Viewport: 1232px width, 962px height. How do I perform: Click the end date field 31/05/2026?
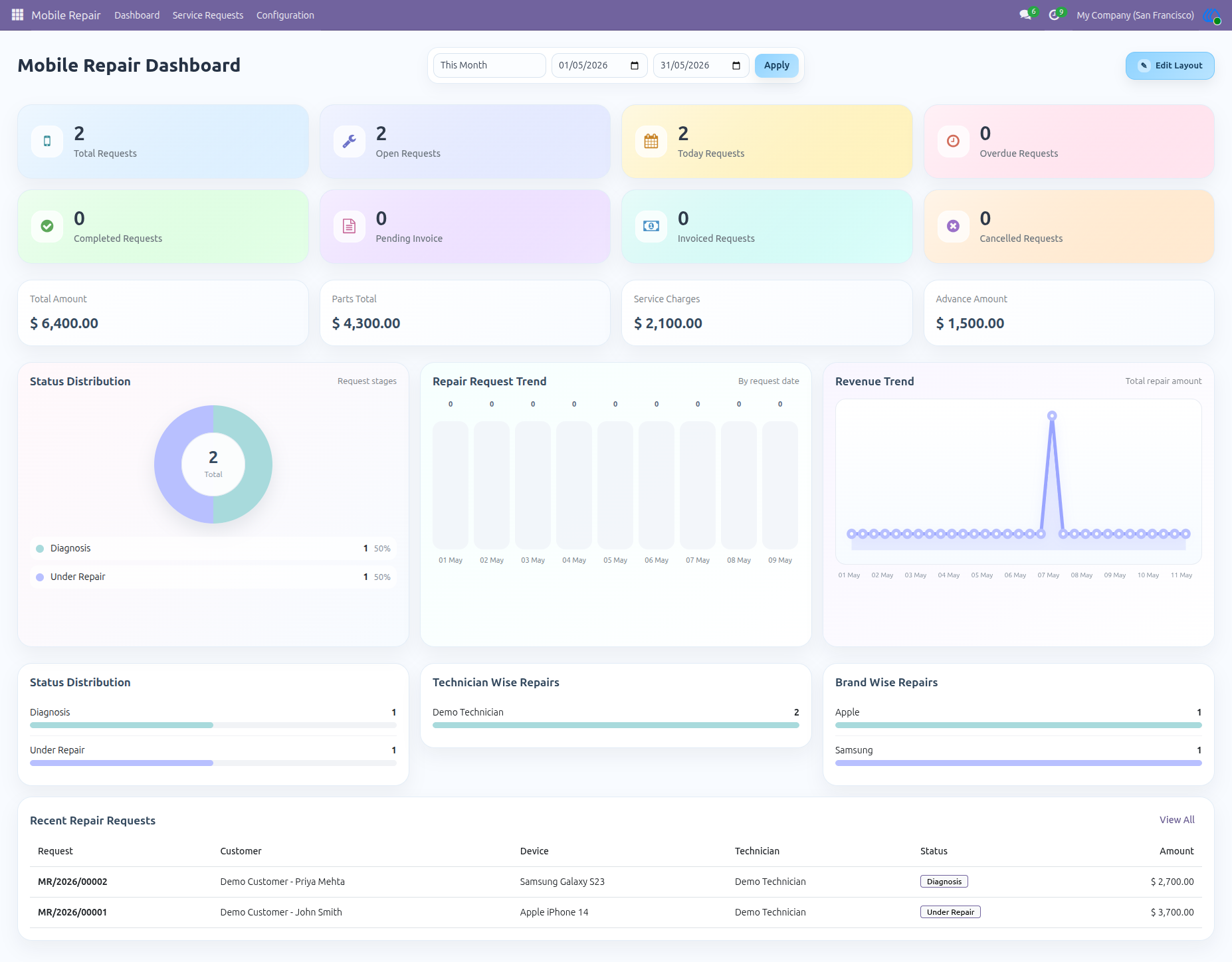click(701, 65)
